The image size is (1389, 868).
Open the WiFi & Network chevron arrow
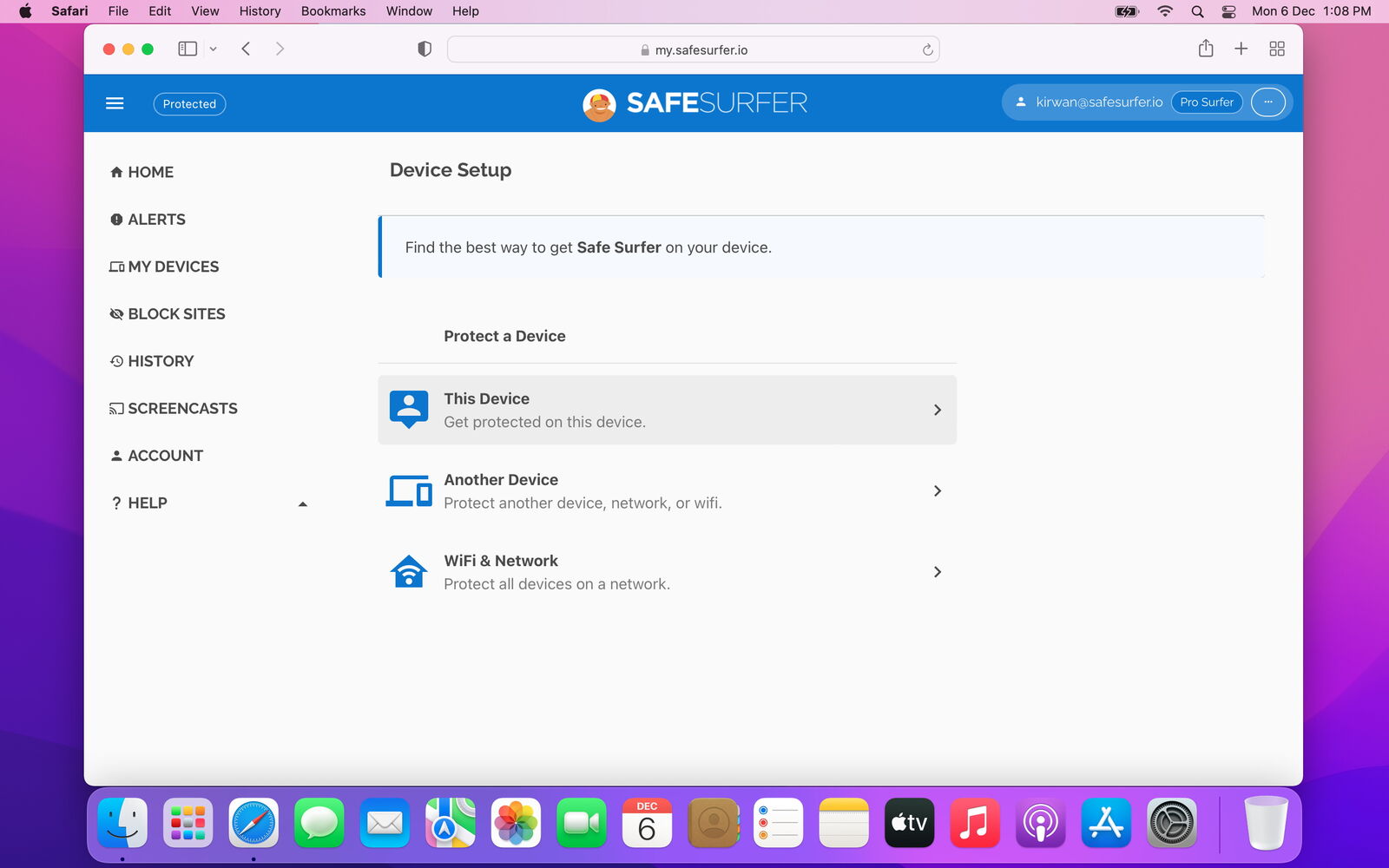pyautogui.click(x=938, y=572)
